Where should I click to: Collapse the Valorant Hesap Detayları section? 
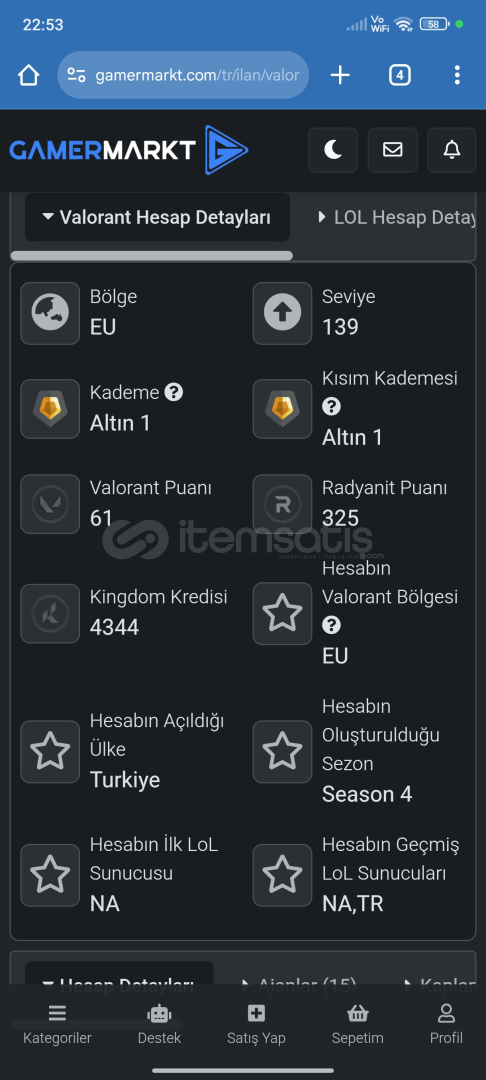tap(157, 218)
